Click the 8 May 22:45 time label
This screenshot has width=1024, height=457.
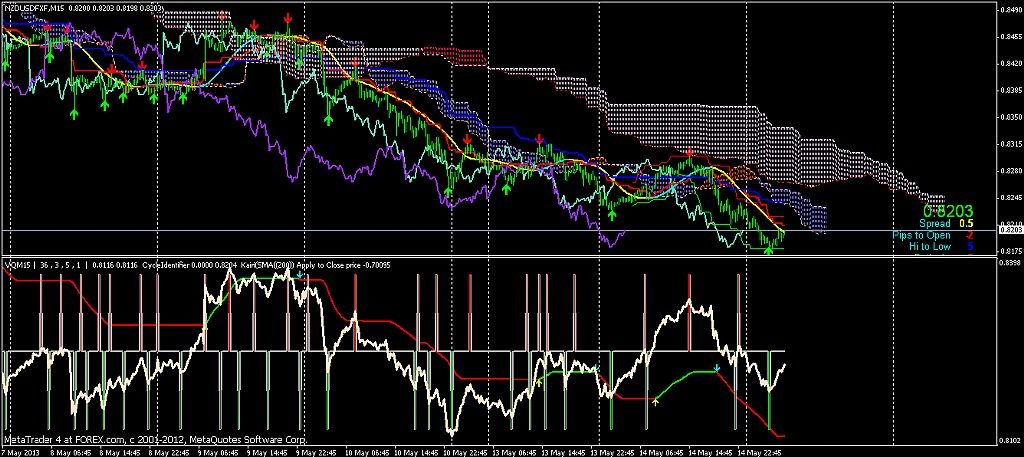(169, 452)
